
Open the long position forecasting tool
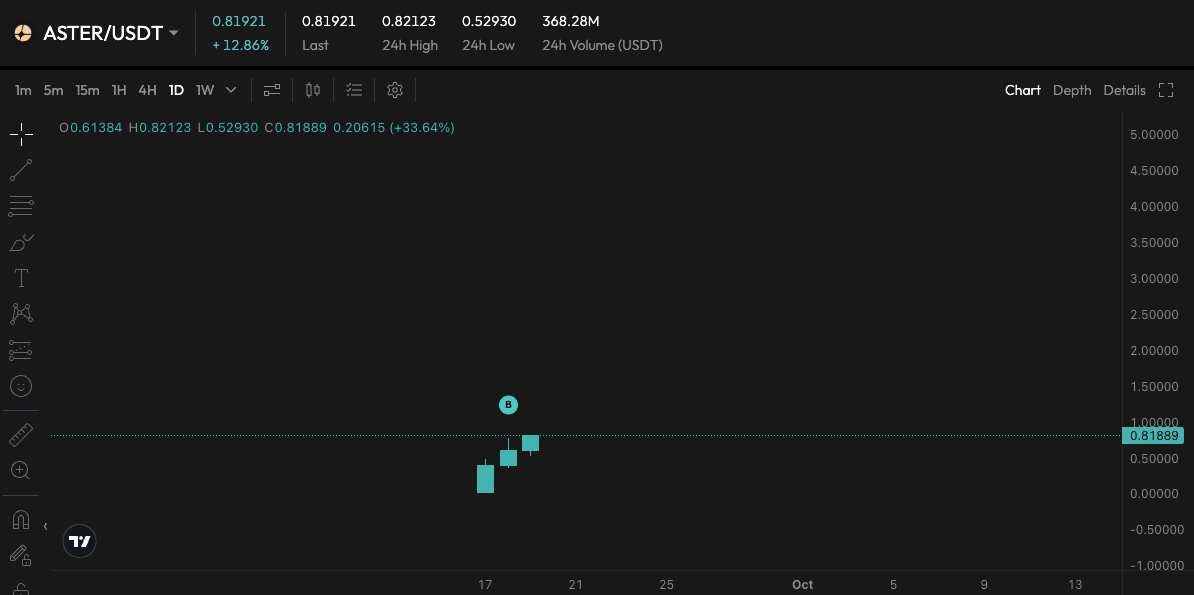pyautogui.click(x=21, y=350)
